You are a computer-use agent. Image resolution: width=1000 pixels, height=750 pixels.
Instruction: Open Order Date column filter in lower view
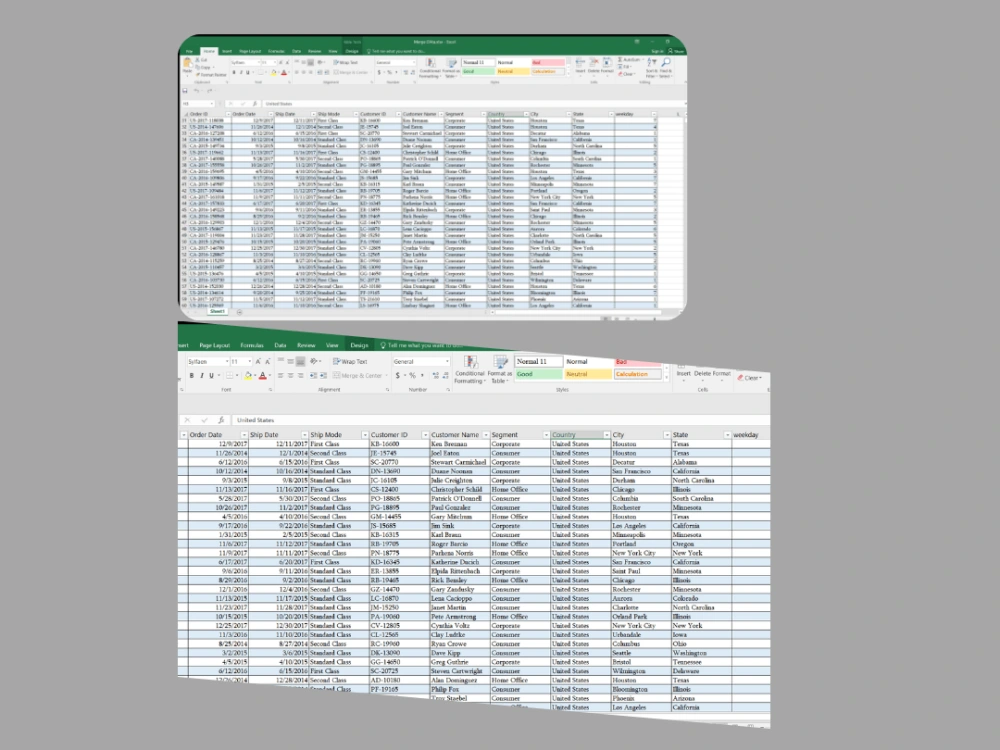pos(244,435)
